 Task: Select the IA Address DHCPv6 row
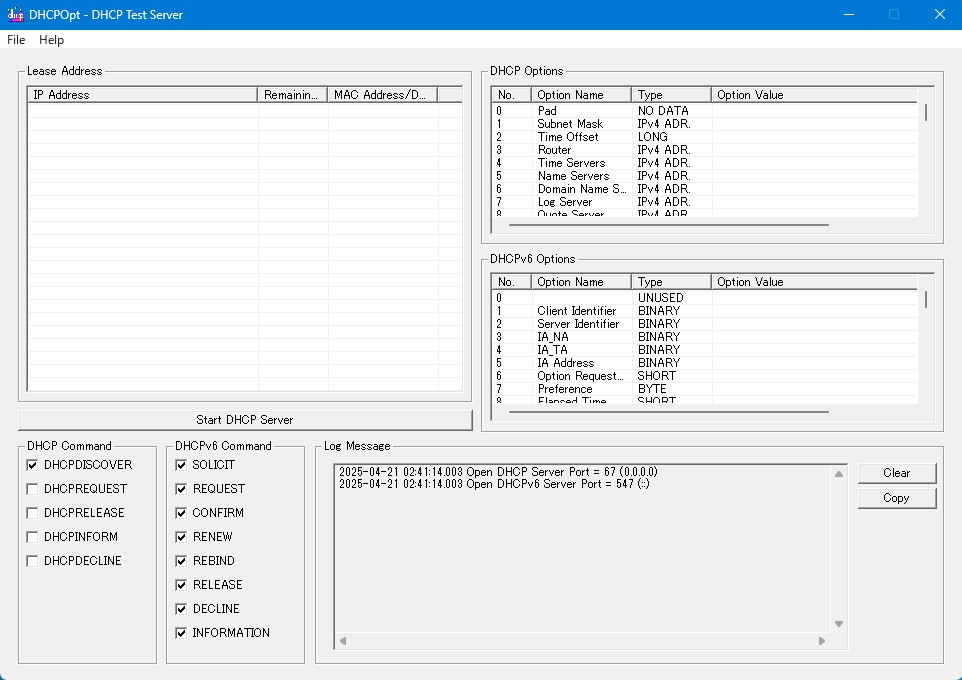(x=705, y=363)
